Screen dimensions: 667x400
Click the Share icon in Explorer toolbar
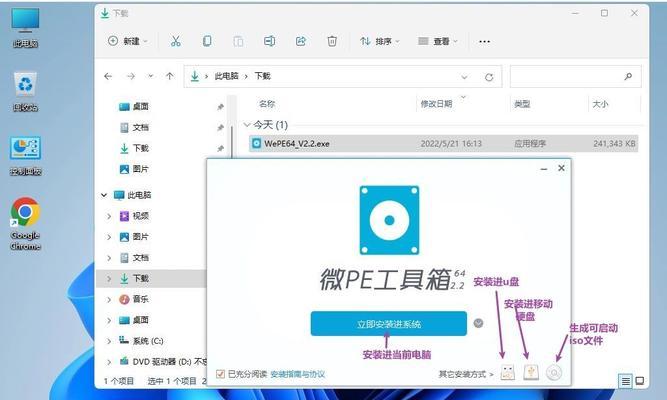pos(301,41)
